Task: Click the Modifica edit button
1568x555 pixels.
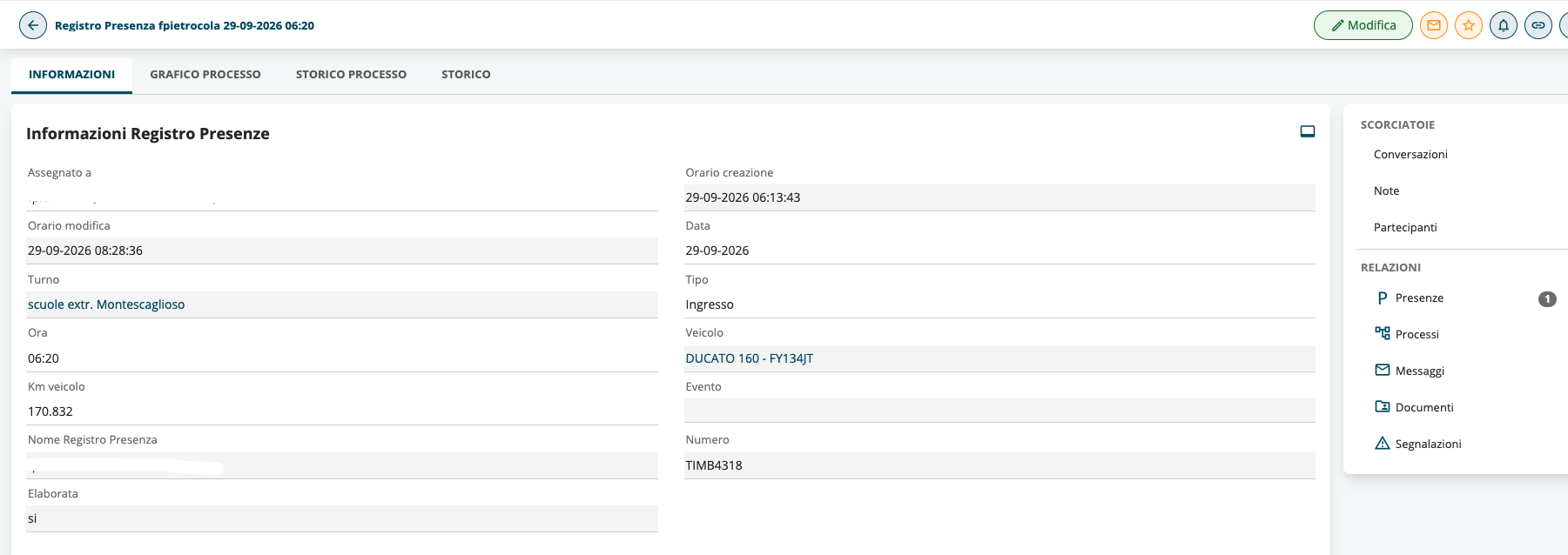Action: pyautogui.click(x=1363, y=25)
